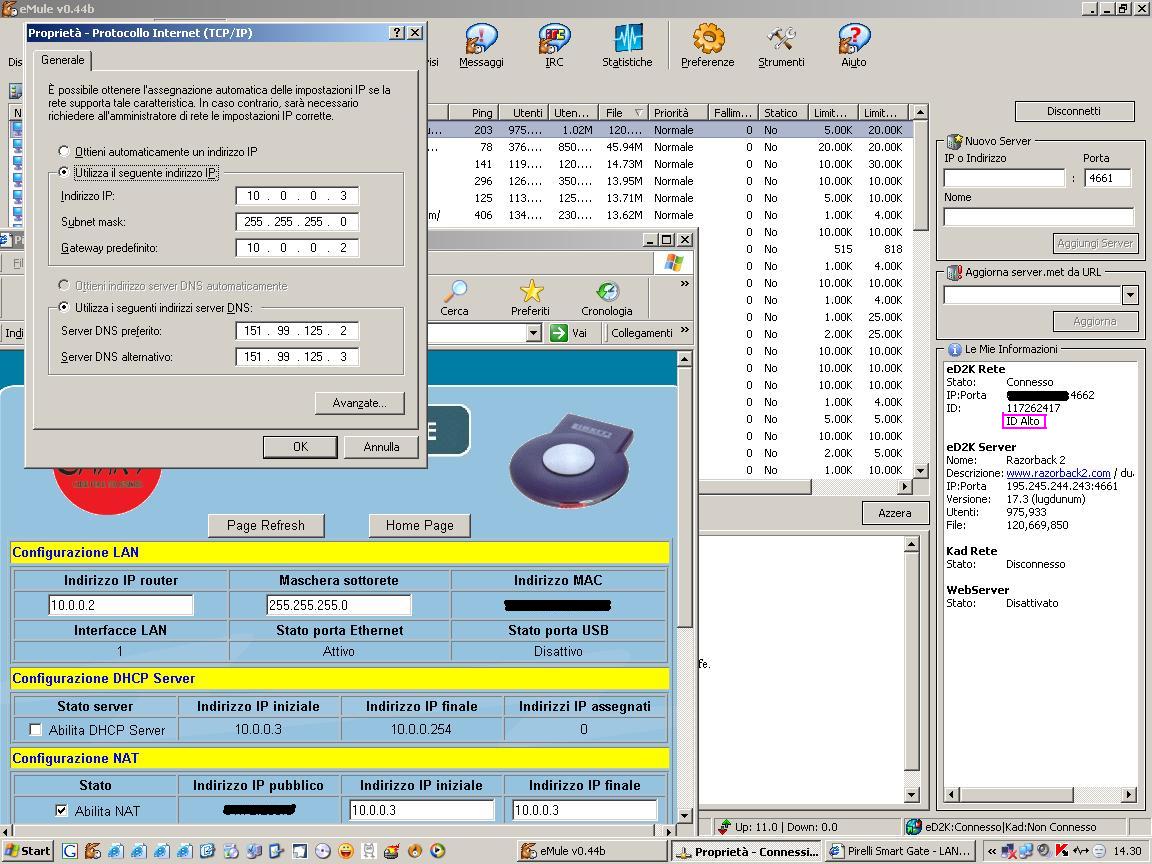Click the up/down transfer arrows status icon

[x=724, y=827]
